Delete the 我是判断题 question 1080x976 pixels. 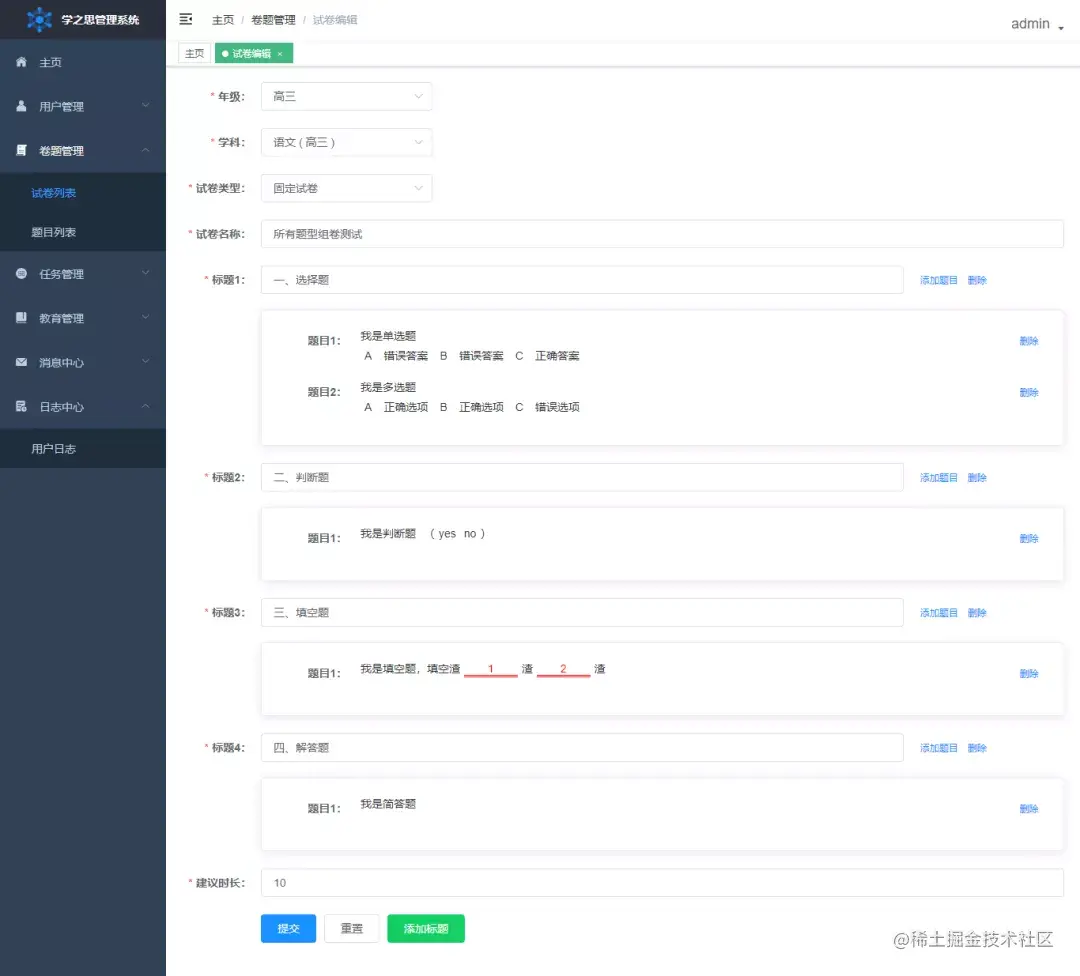coord(1028,538)
